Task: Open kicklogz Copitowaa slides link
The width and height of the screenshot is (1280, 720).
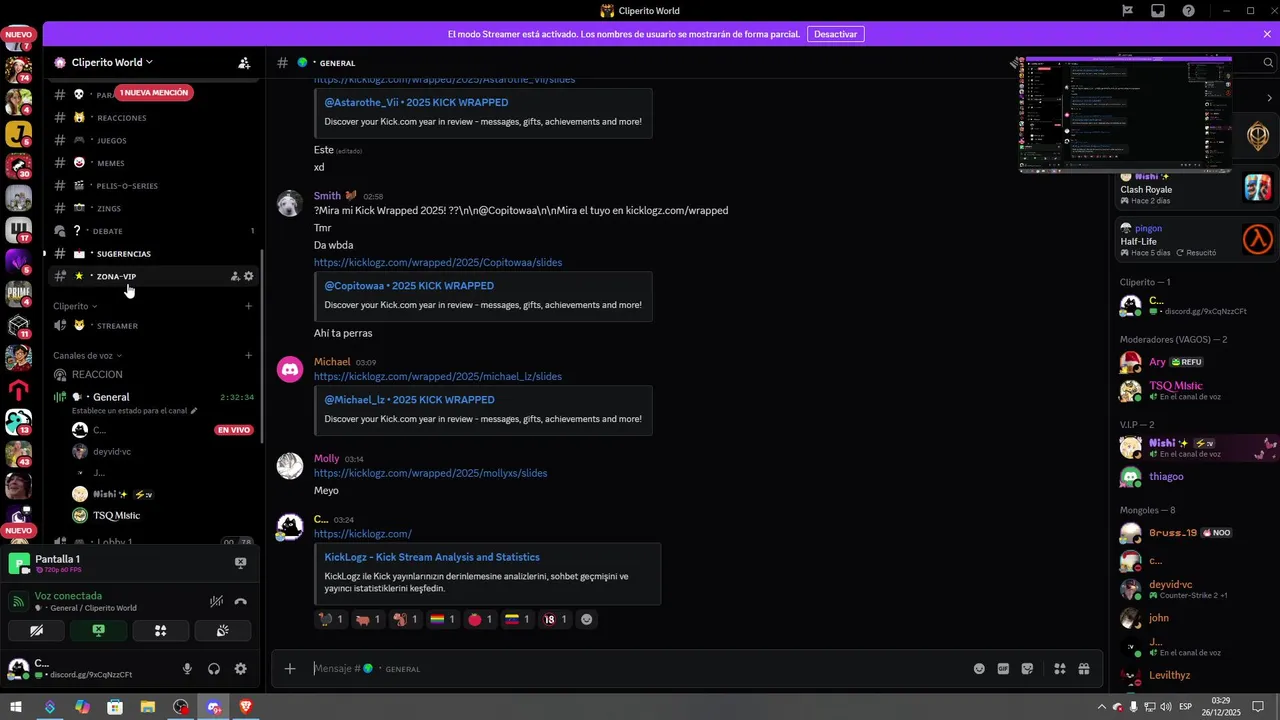Action: (x=438, y=262)
